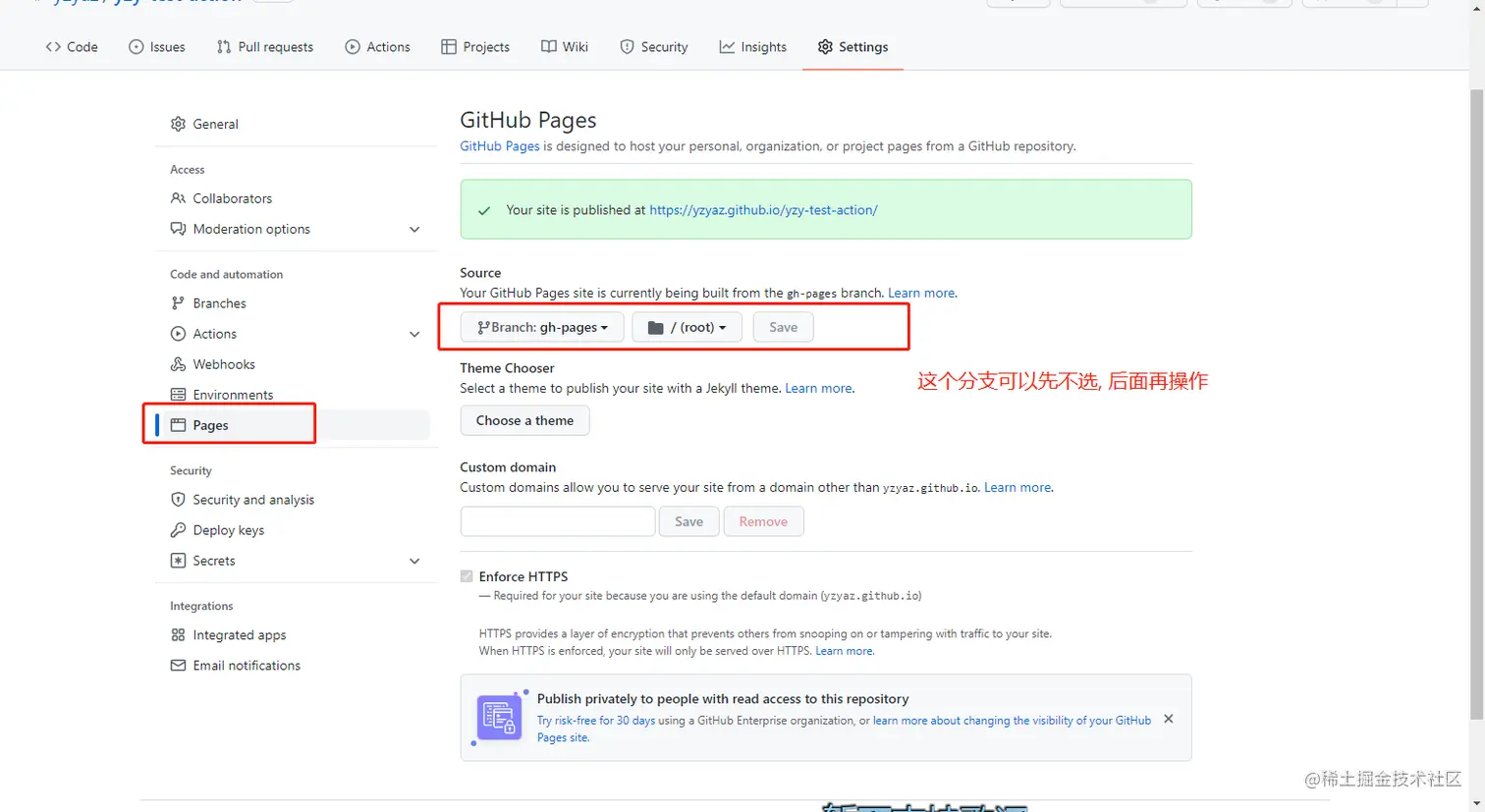Click the Secrets asterisk icon
The image size is (1485, 812).
pos(178,561)
